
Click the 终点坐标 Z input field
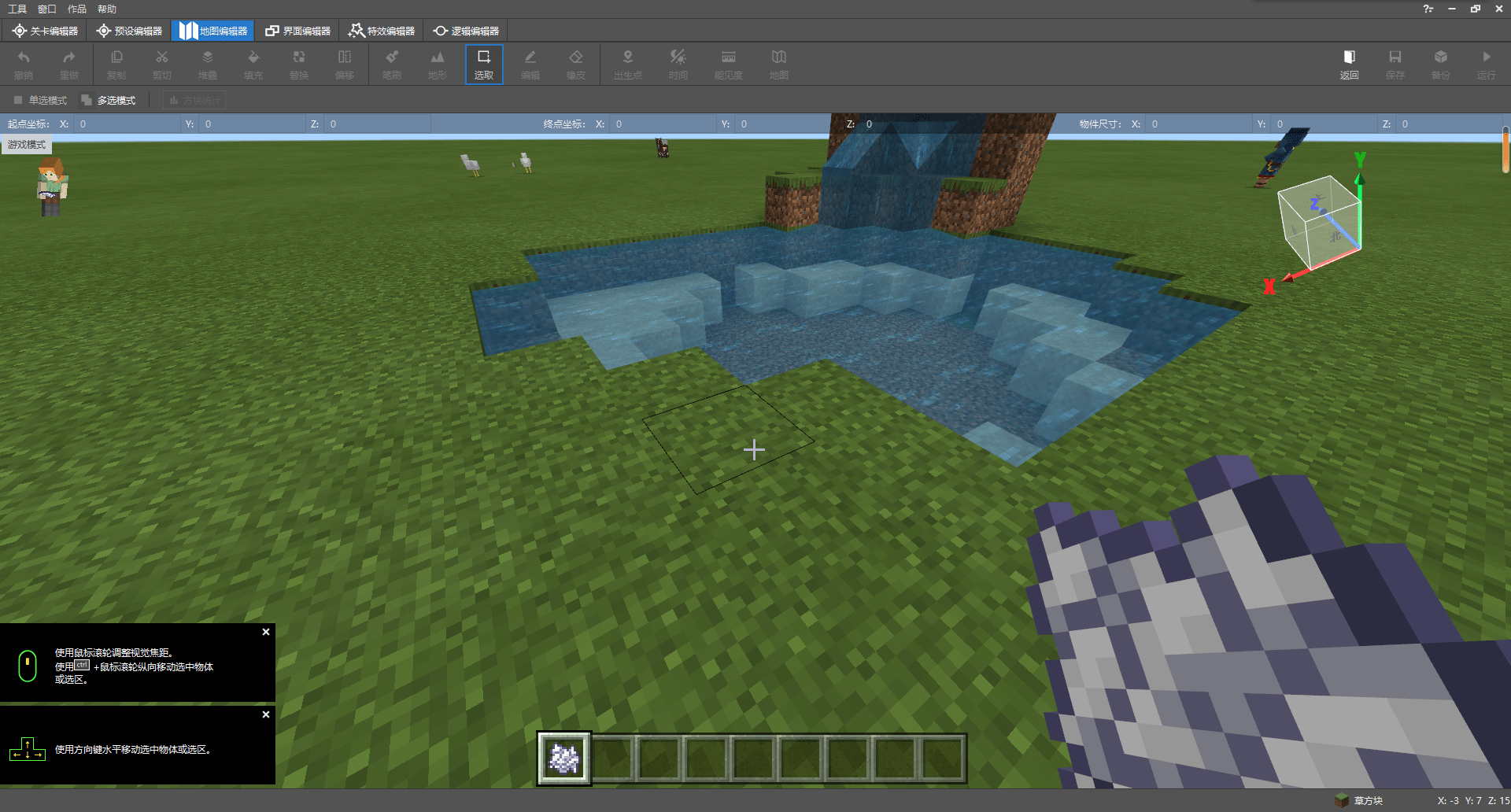tap(914, 124)
